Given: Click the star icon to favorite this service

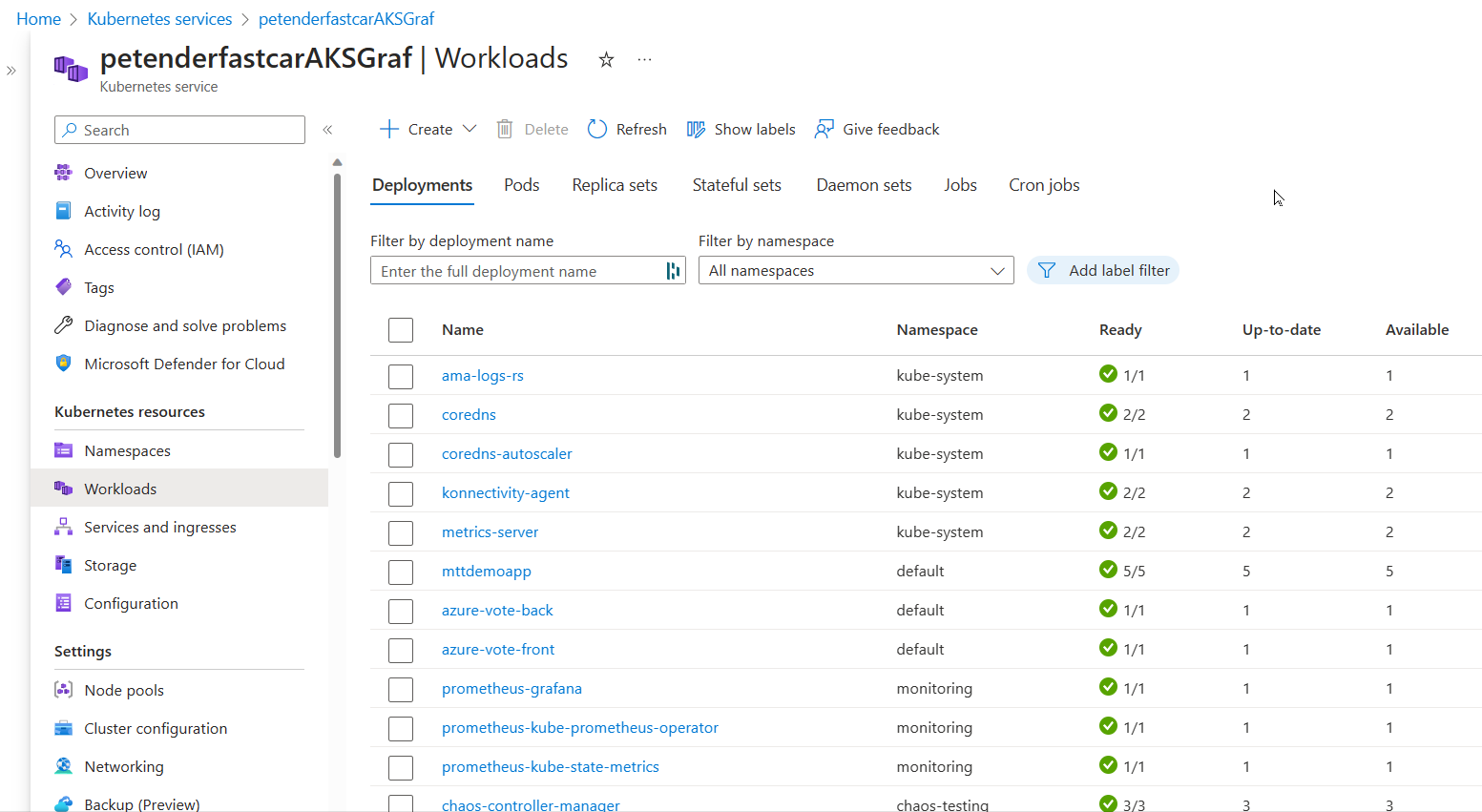Looking at the screenshot, I should (606, 59).
